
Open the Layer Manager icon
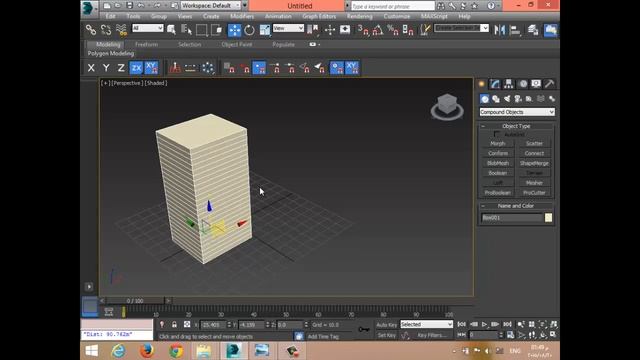533,30
